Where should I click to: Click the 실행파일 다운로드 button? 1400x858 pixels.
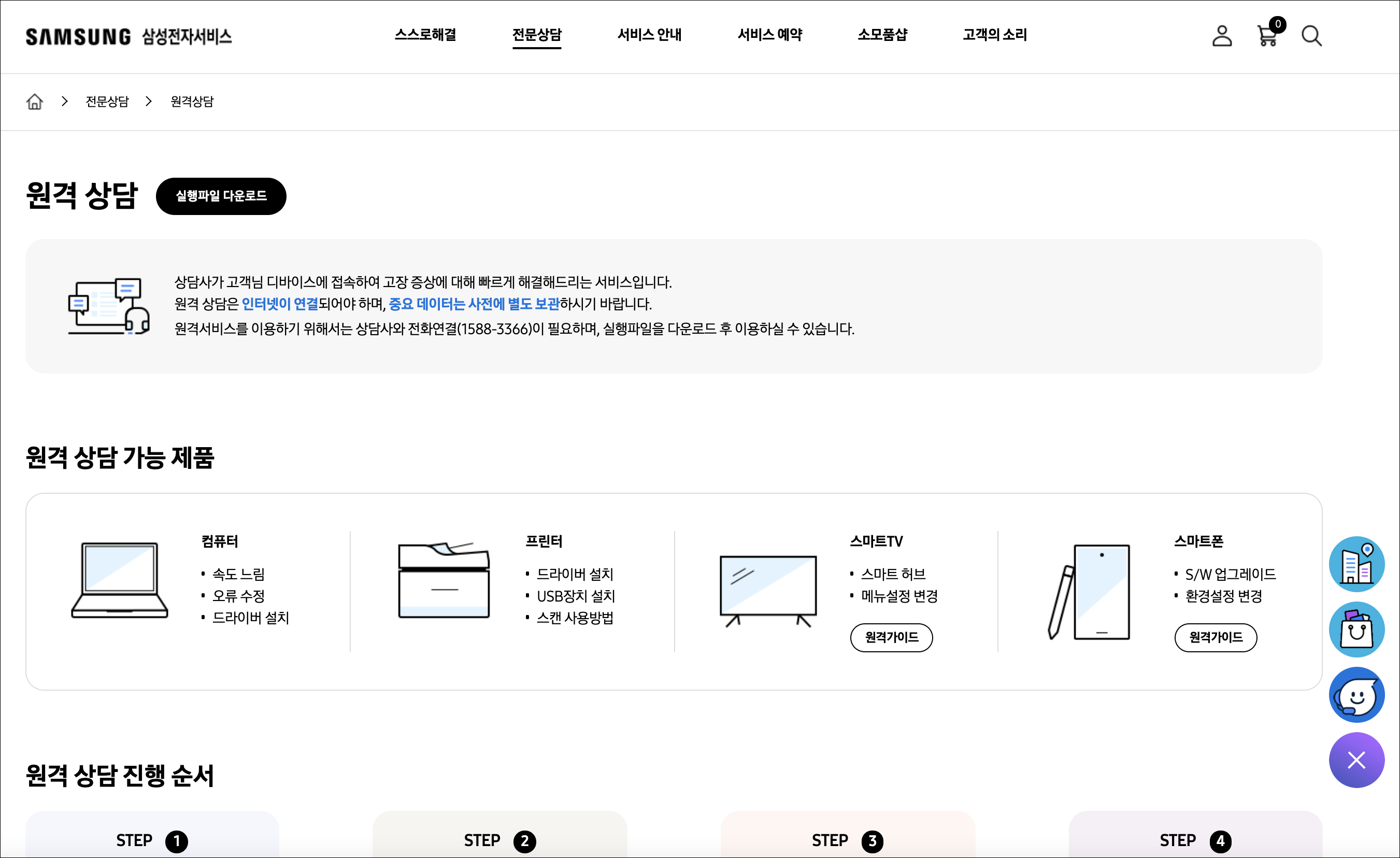pos(221,196)
